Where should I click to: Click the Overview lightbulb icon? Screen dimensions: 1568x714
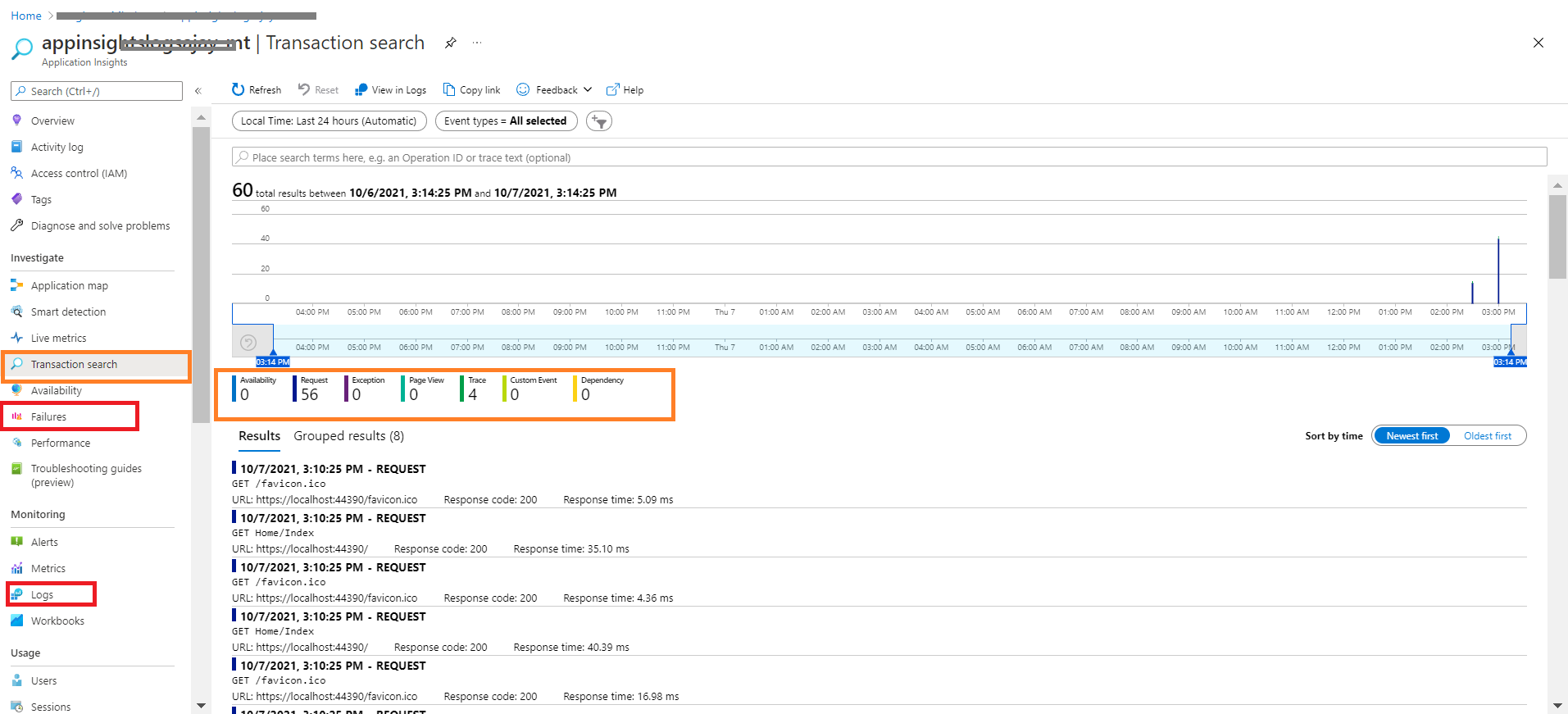(x=17, y=121)
